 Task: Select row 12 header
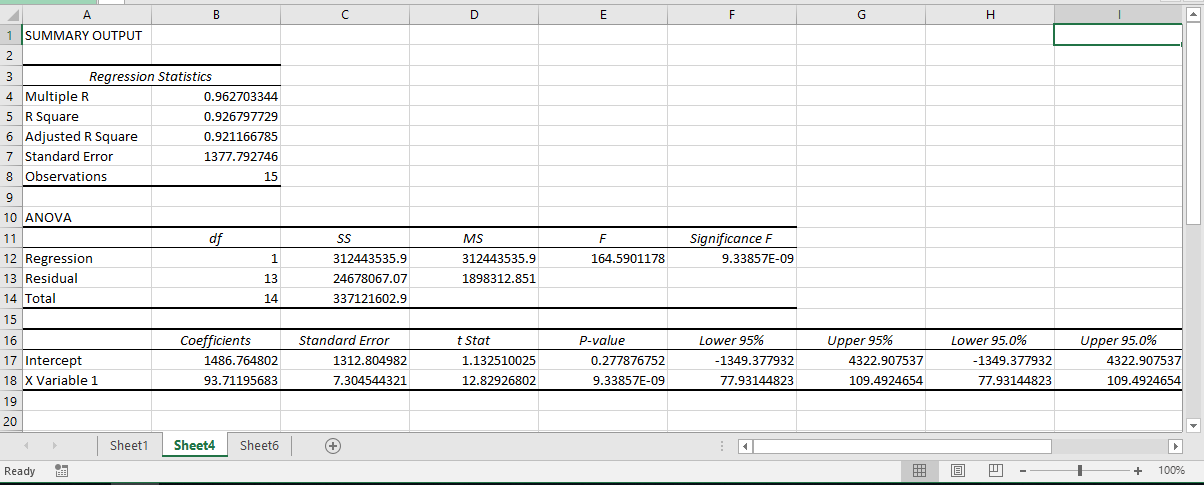(10, 259)
